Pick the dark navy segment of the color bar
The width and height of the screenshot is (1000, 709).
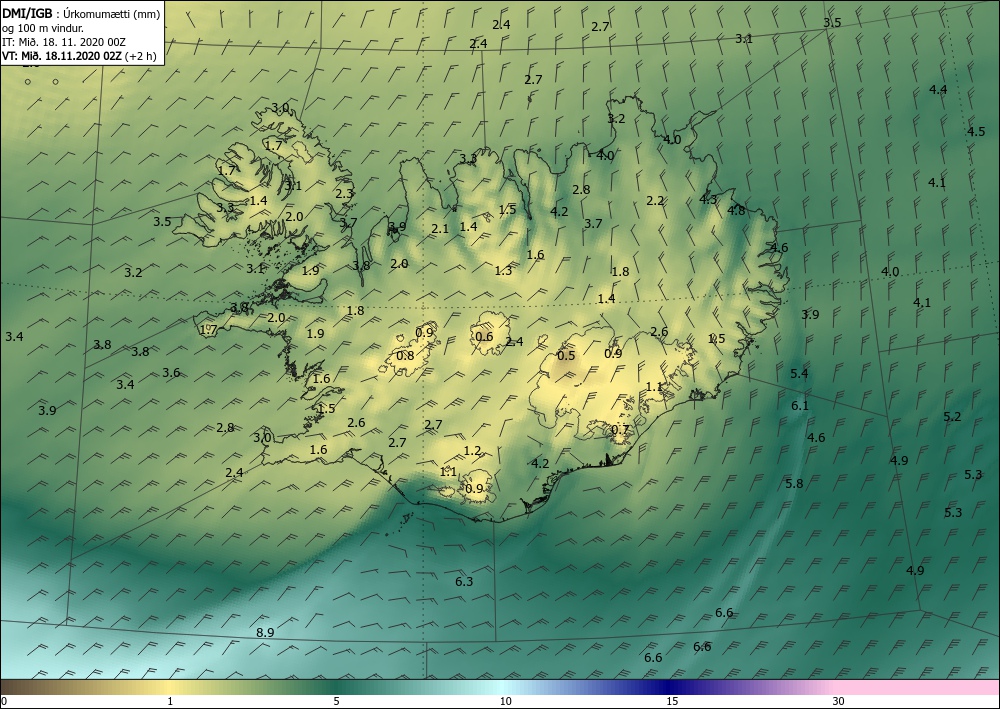666,687
